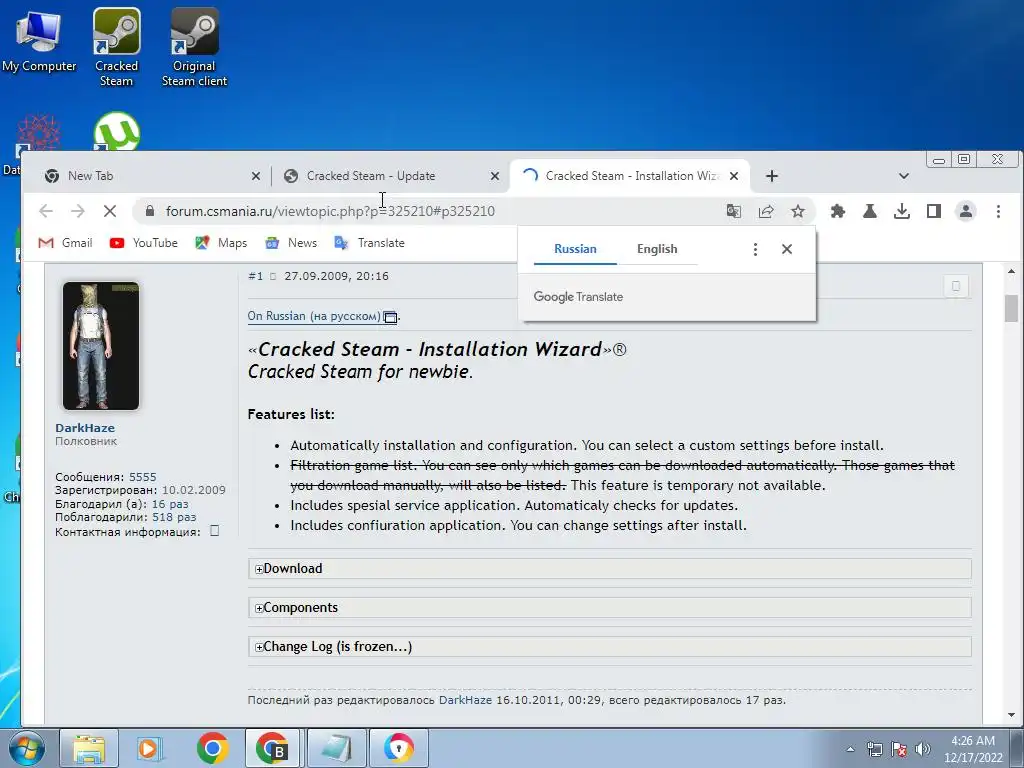Image resolution: width=1024 pixels, height=768 pixels.
Task: Click the taskbar clock 4:26 AM
Action: pos(973,749)
